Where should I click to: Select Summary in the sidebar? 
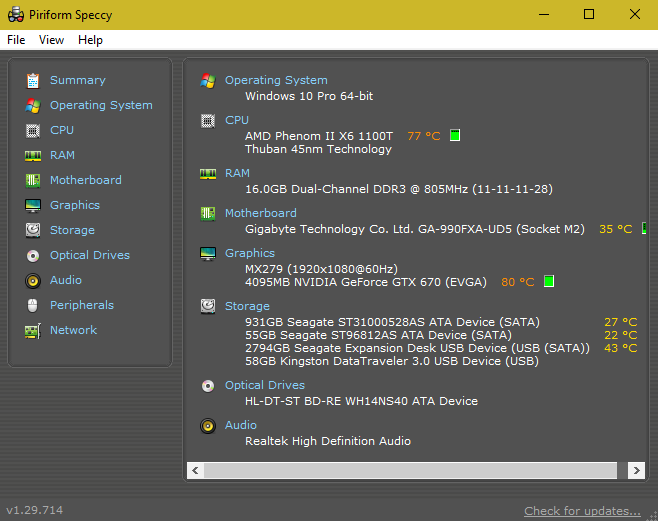point(77,80)
